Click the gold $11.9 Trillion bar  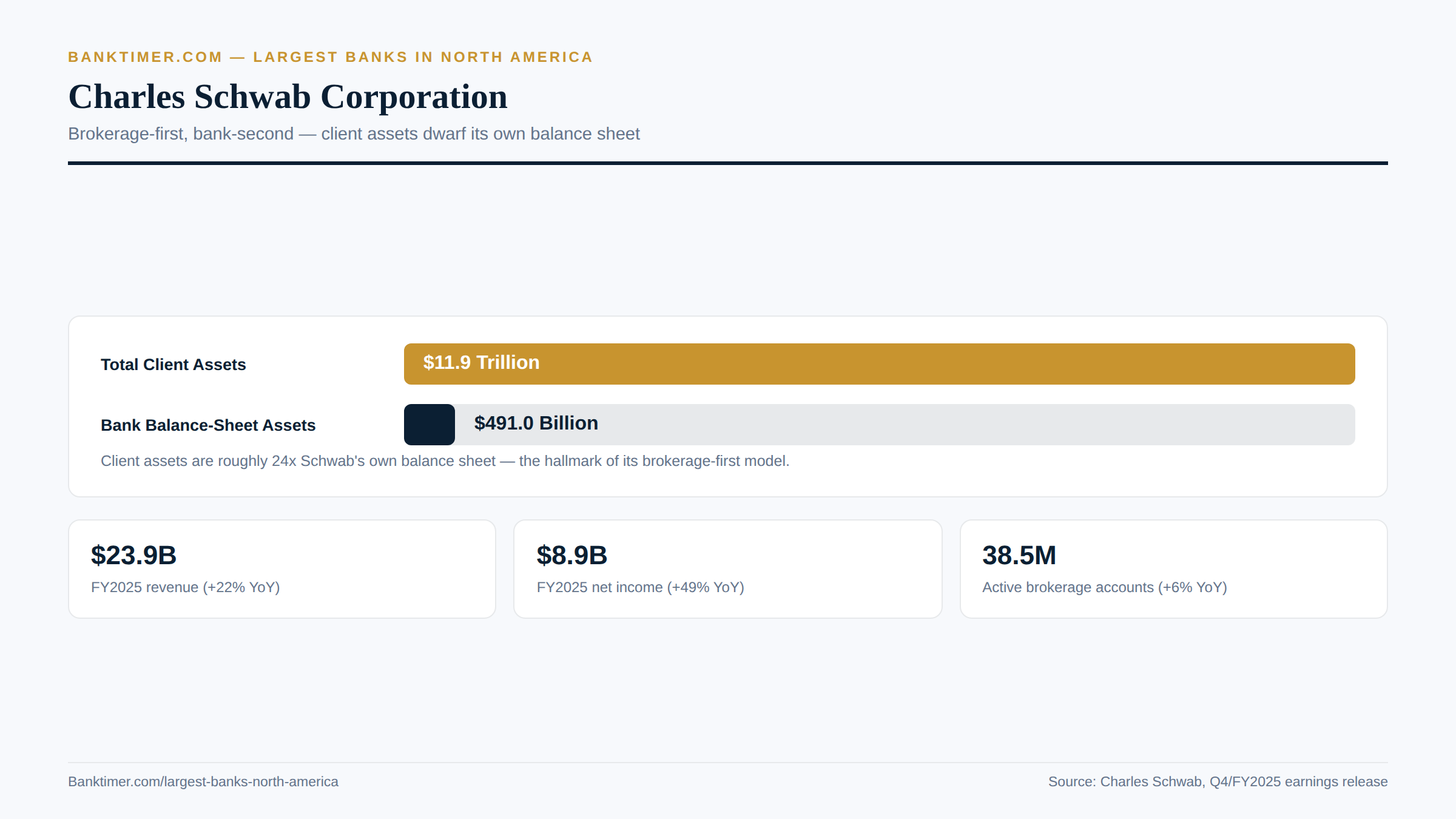[879, 364]
